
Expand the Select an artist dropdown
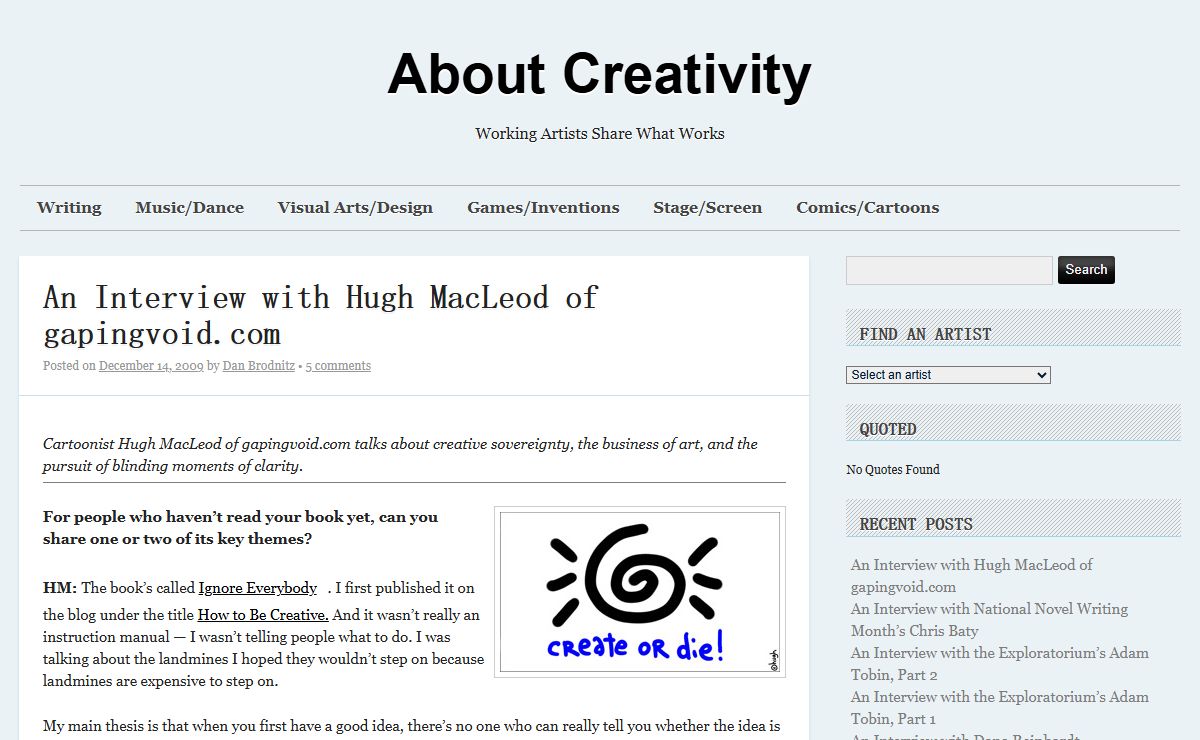[948, 375]
